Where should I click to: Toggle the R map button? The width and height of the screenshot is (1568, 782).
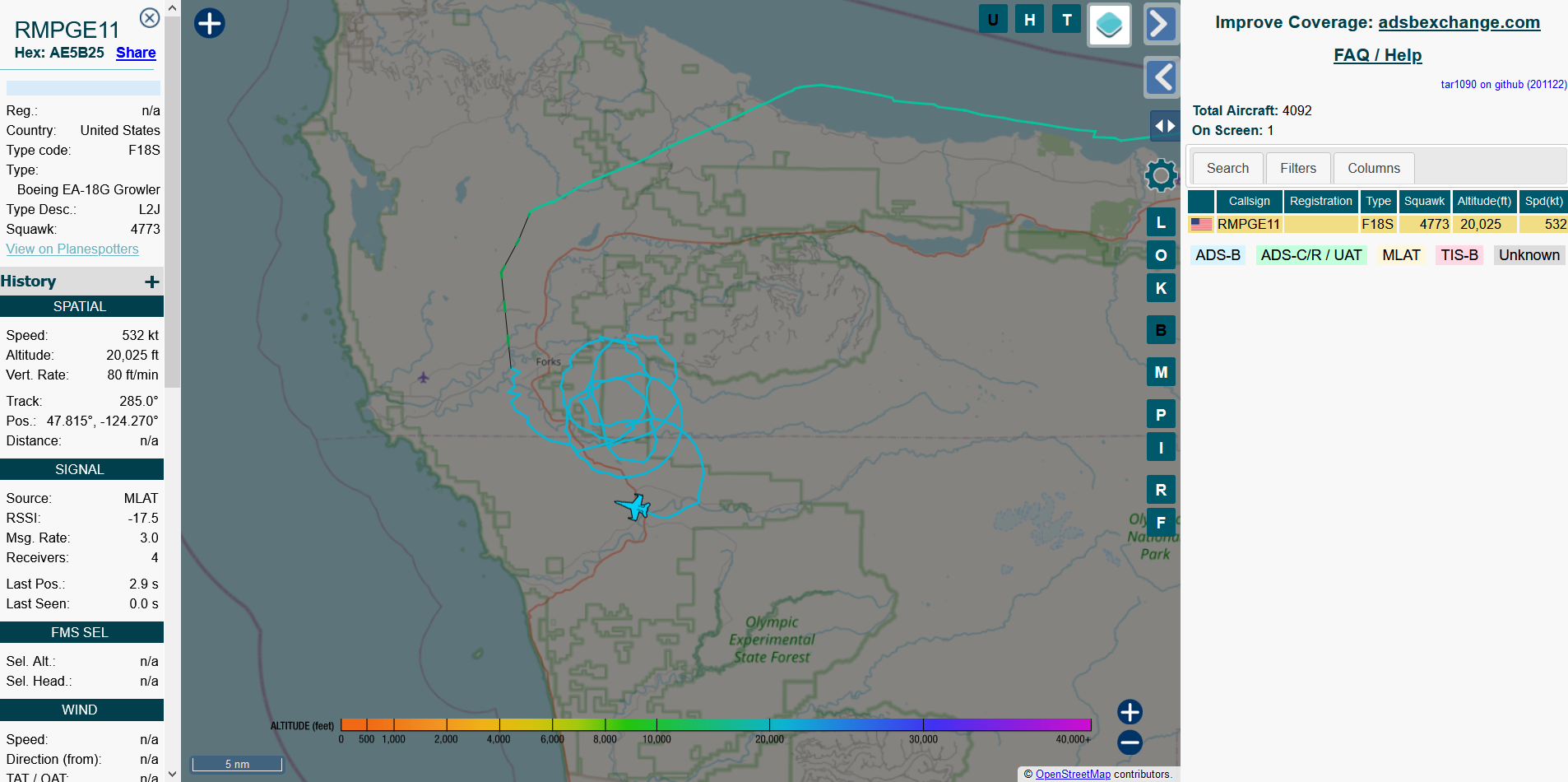[x=1161, y=490]
